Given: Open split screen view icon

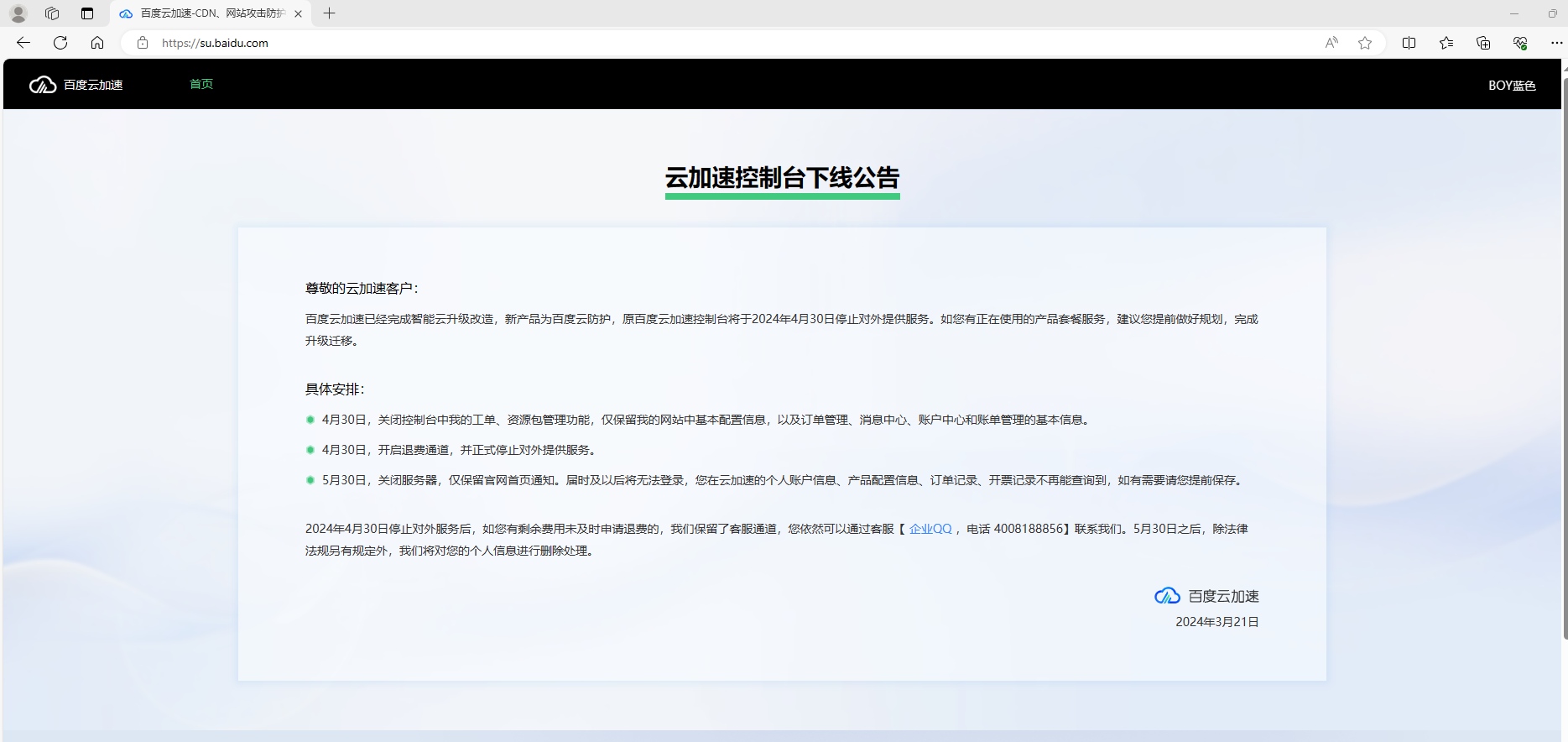Looking at the screenshot, I should (1409, 43).
